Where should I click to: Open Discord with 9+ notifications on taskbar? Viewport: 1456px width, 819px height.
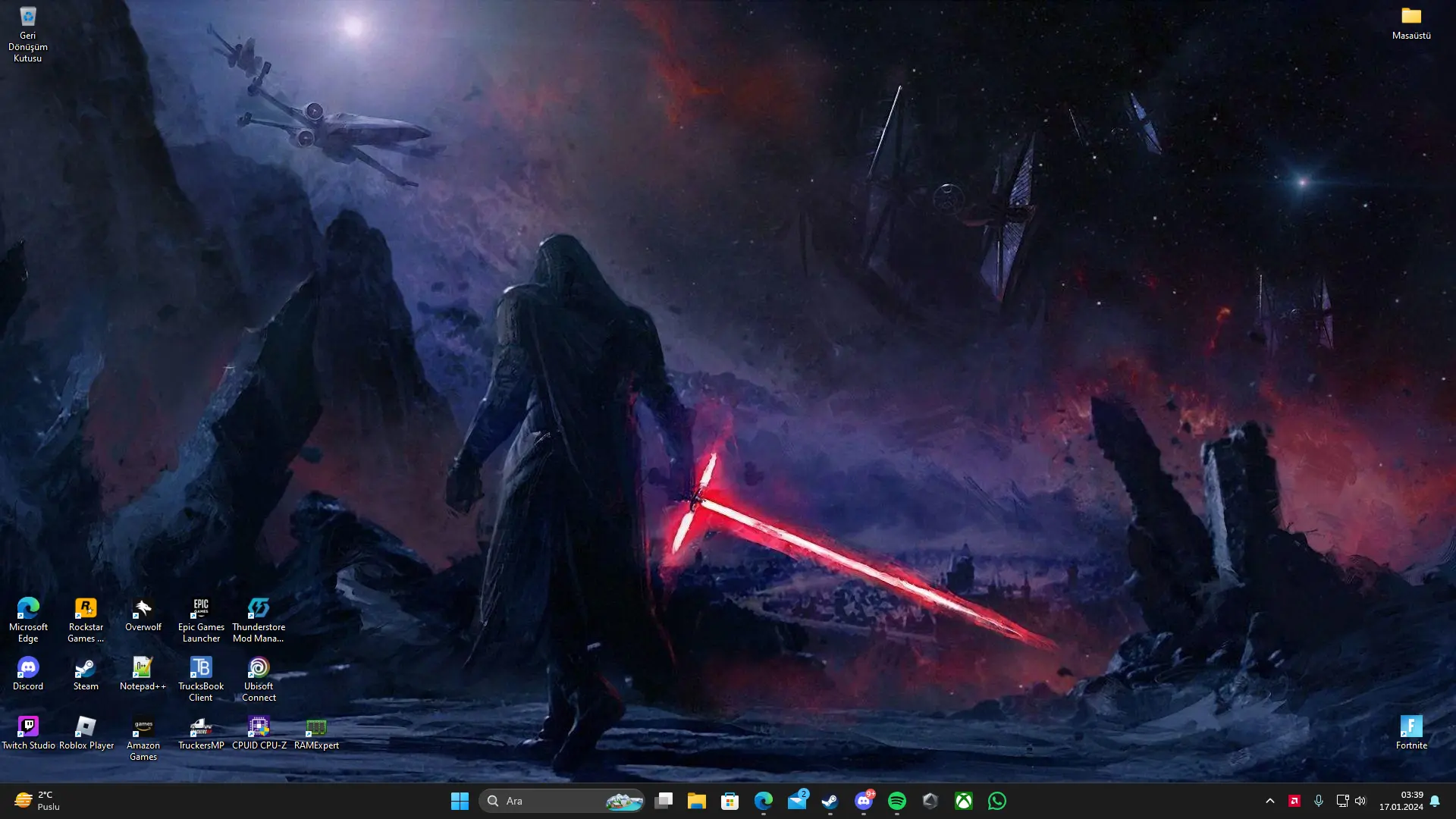point(864,801)
